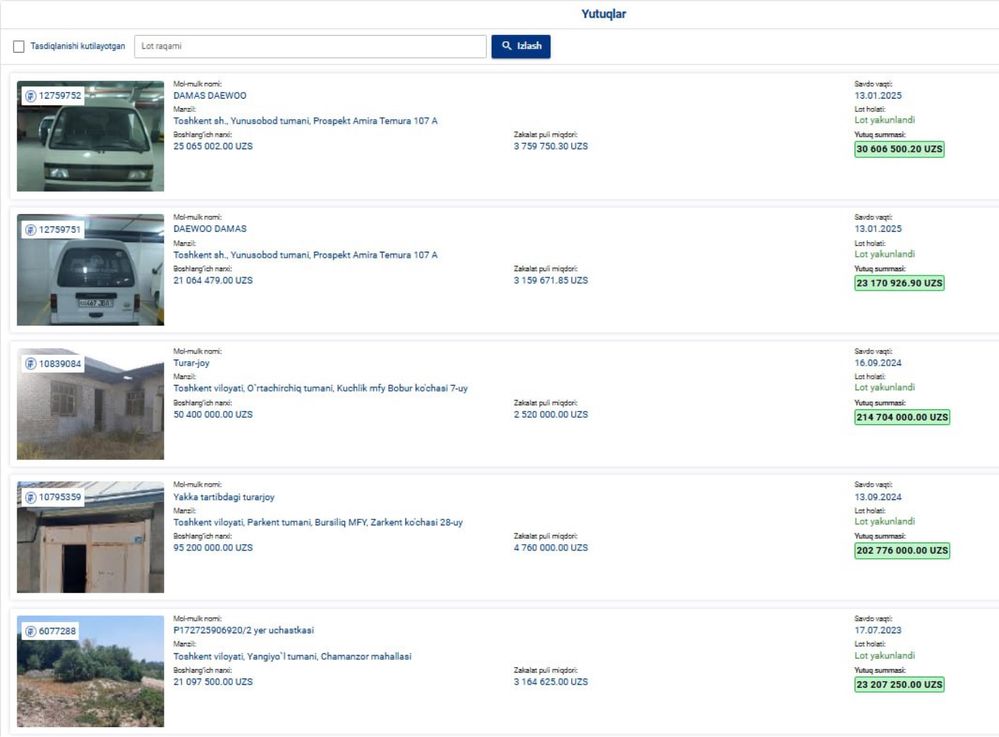999x737 pixels.
Task: Click starting price 21 064 479.00 UZS
Action: click(213, 280)
